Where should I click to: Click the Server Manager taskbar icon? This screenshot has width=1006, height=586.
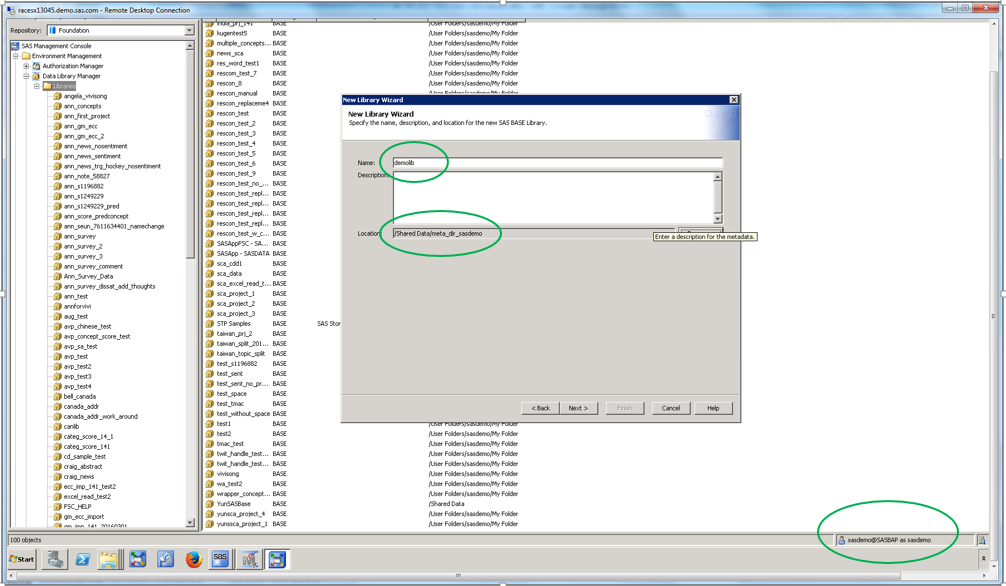click(55, 559)
